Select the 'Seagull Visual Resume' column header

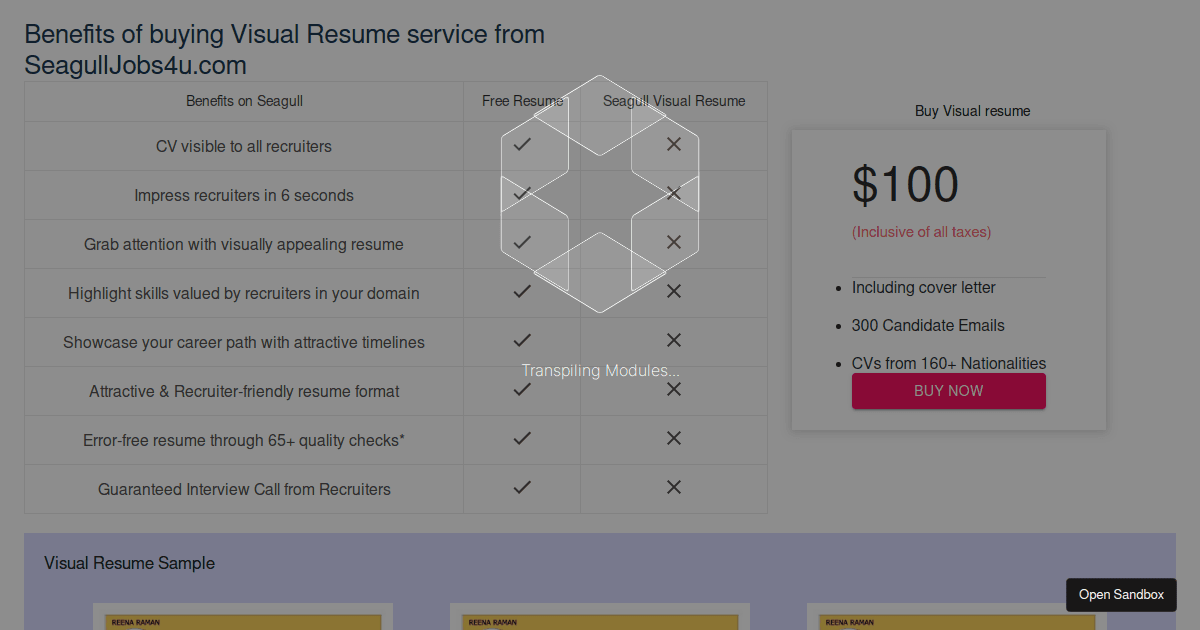click(674, 101)
